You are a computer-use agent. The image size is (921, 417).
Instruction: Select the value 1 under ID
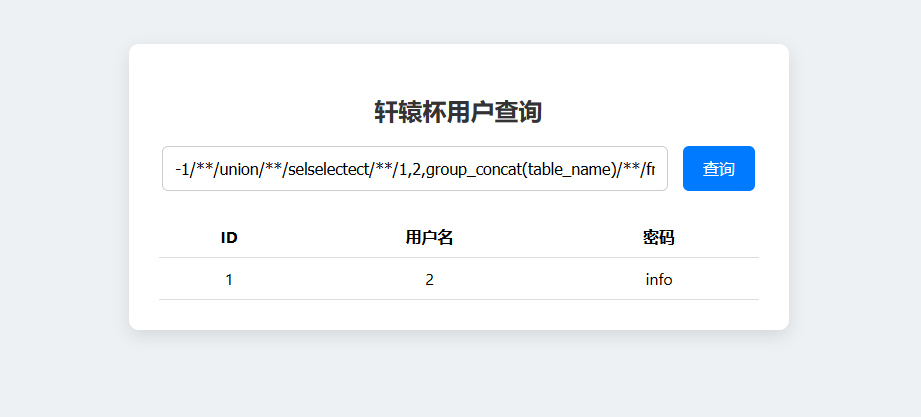pyautogui.click(x=229, y=280)
